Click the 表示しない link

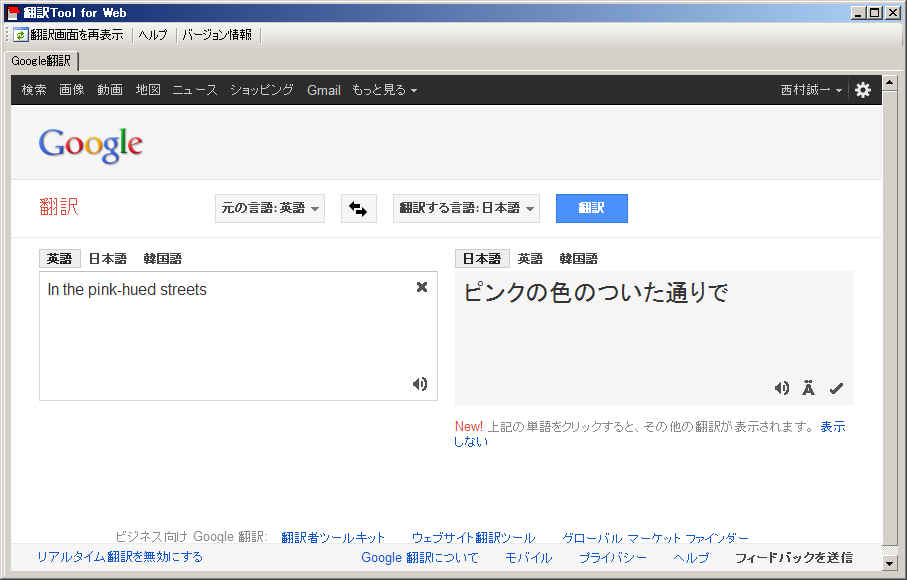tap(833, 427)
